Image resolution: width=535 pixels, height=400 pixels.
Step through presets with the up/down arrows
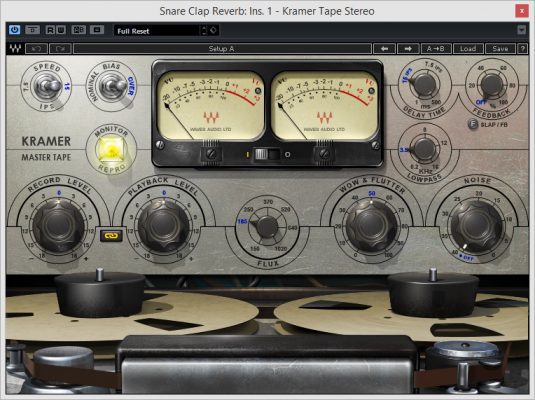pos(204,31)
